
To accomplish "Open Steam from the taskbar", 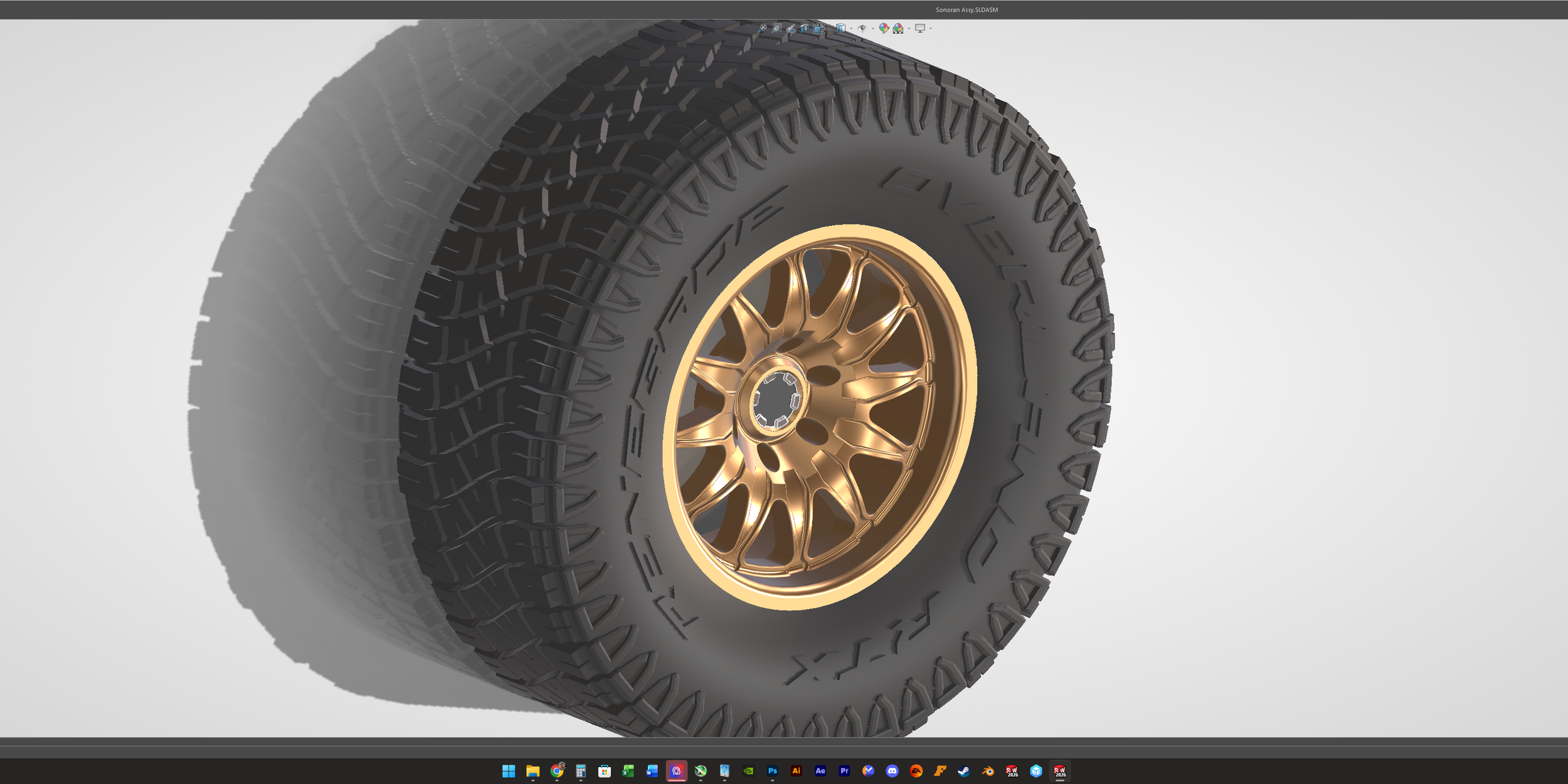I will coord(964,771).
